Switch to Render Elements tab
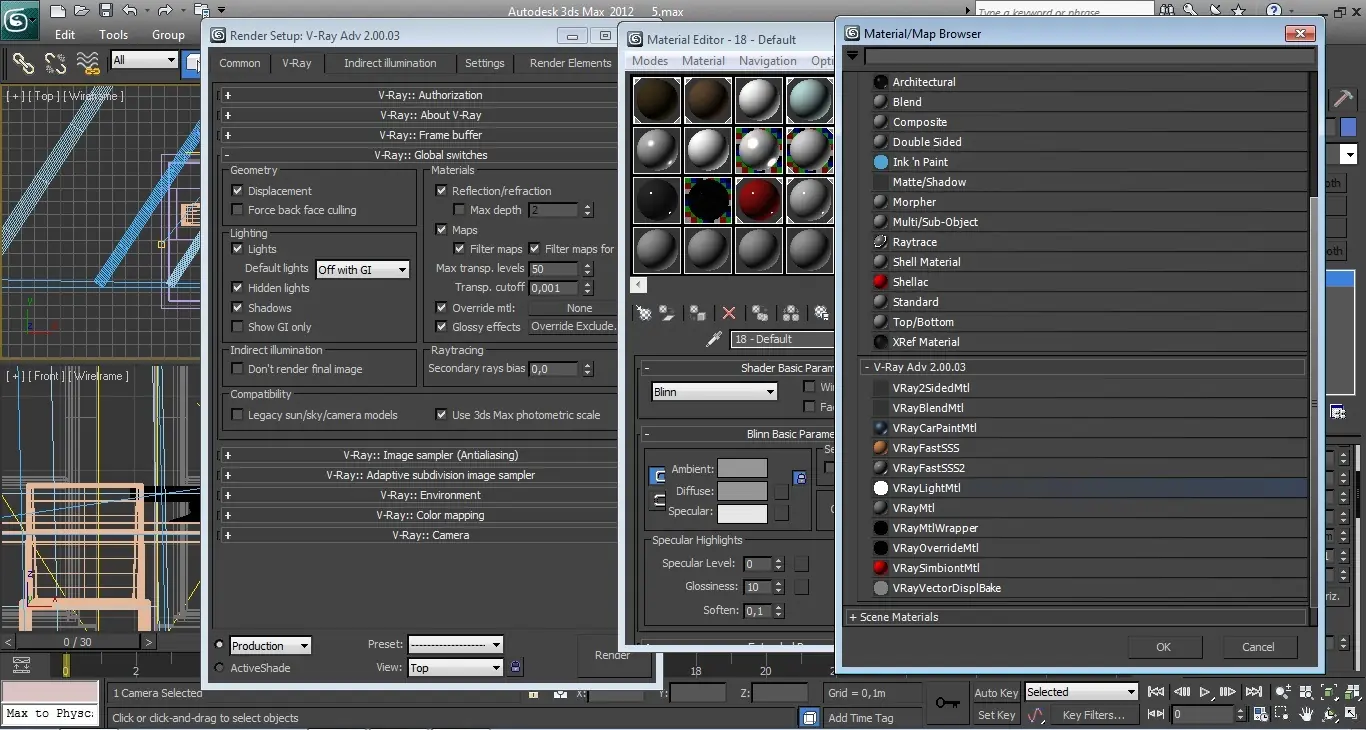This screenshot has height=730, width=1366. 570,63
